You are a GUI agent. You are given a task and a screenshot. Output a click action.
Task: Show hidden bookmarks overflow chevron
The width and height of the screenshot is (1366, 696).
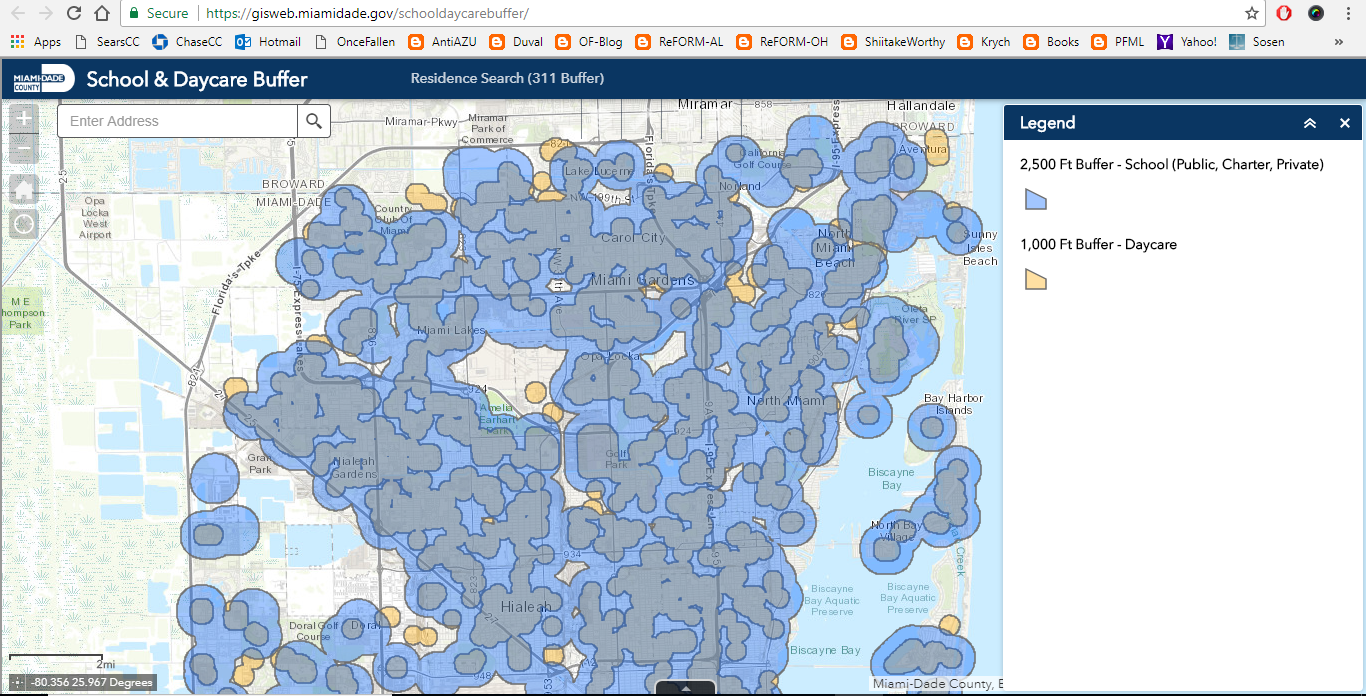[x=1339, y=42]
